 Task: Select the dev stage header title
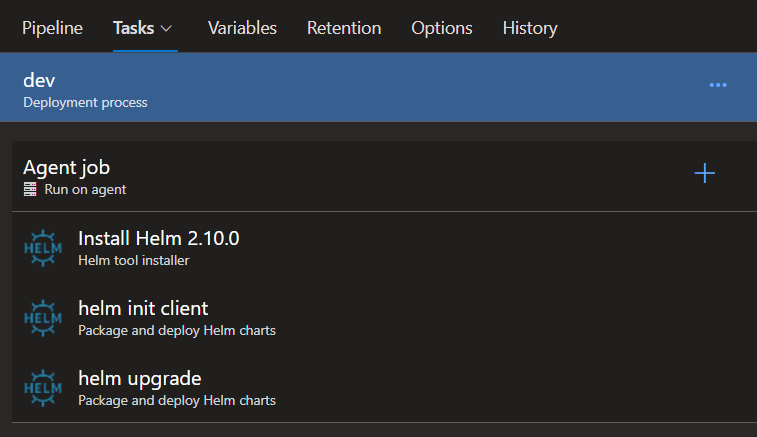click(39, 80)
